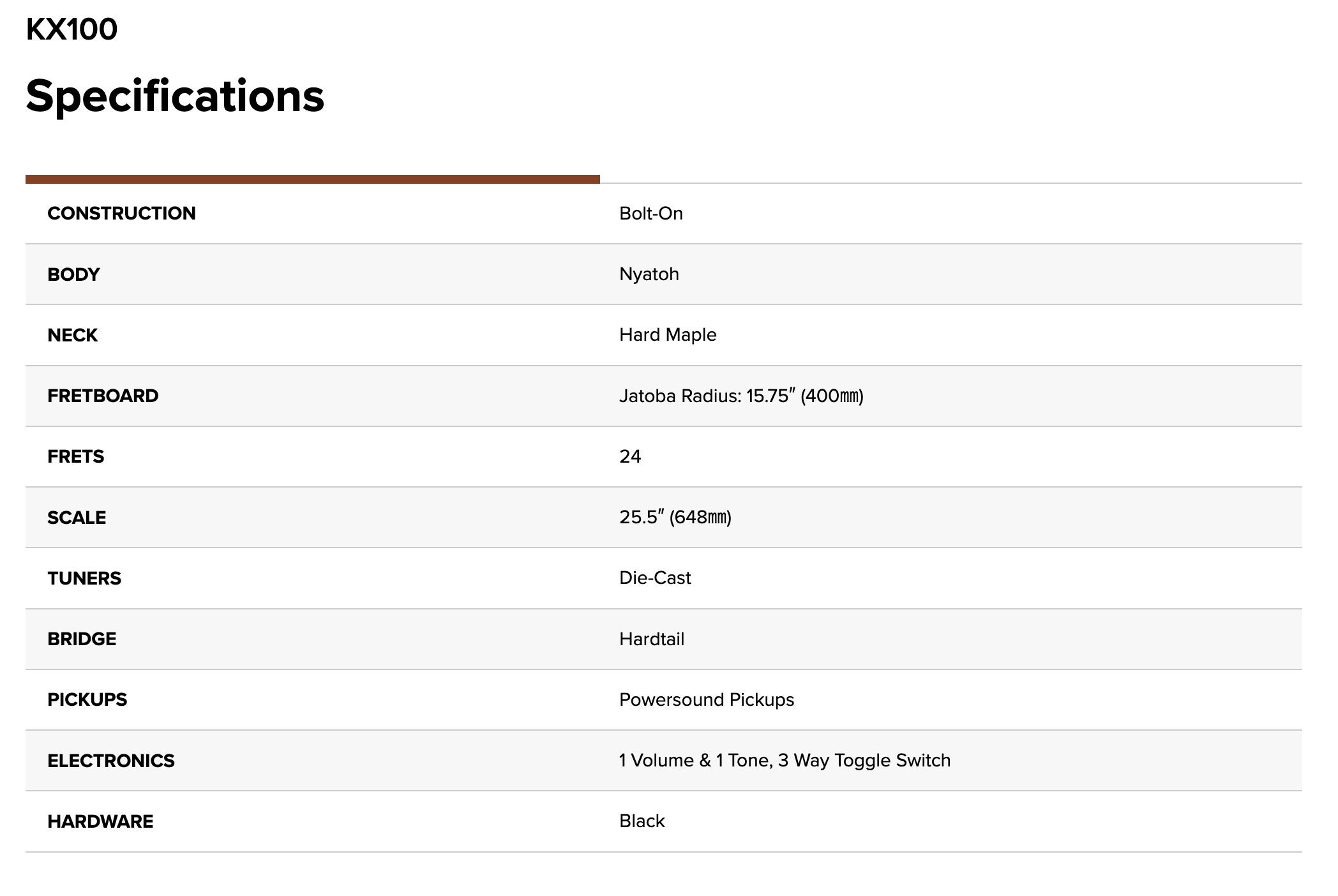This screenshot has height=896, width=1338.
Task: Click the CONSTRUCTION row label
Action: pos(121,213)
